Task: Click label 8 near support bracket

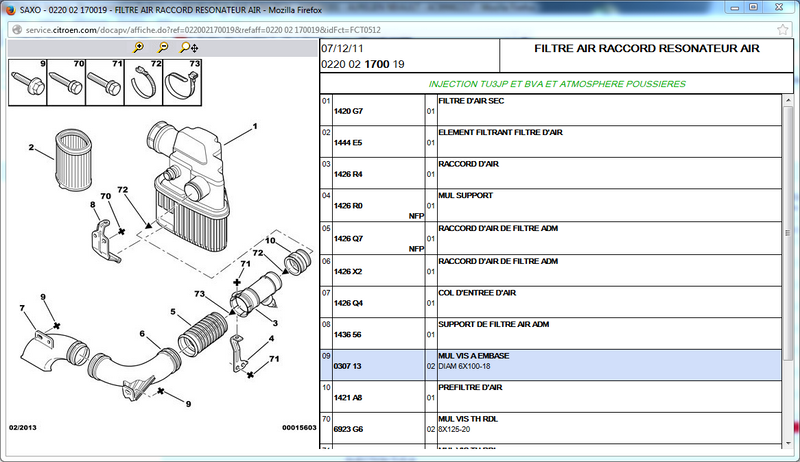Action: coord(92,204)
